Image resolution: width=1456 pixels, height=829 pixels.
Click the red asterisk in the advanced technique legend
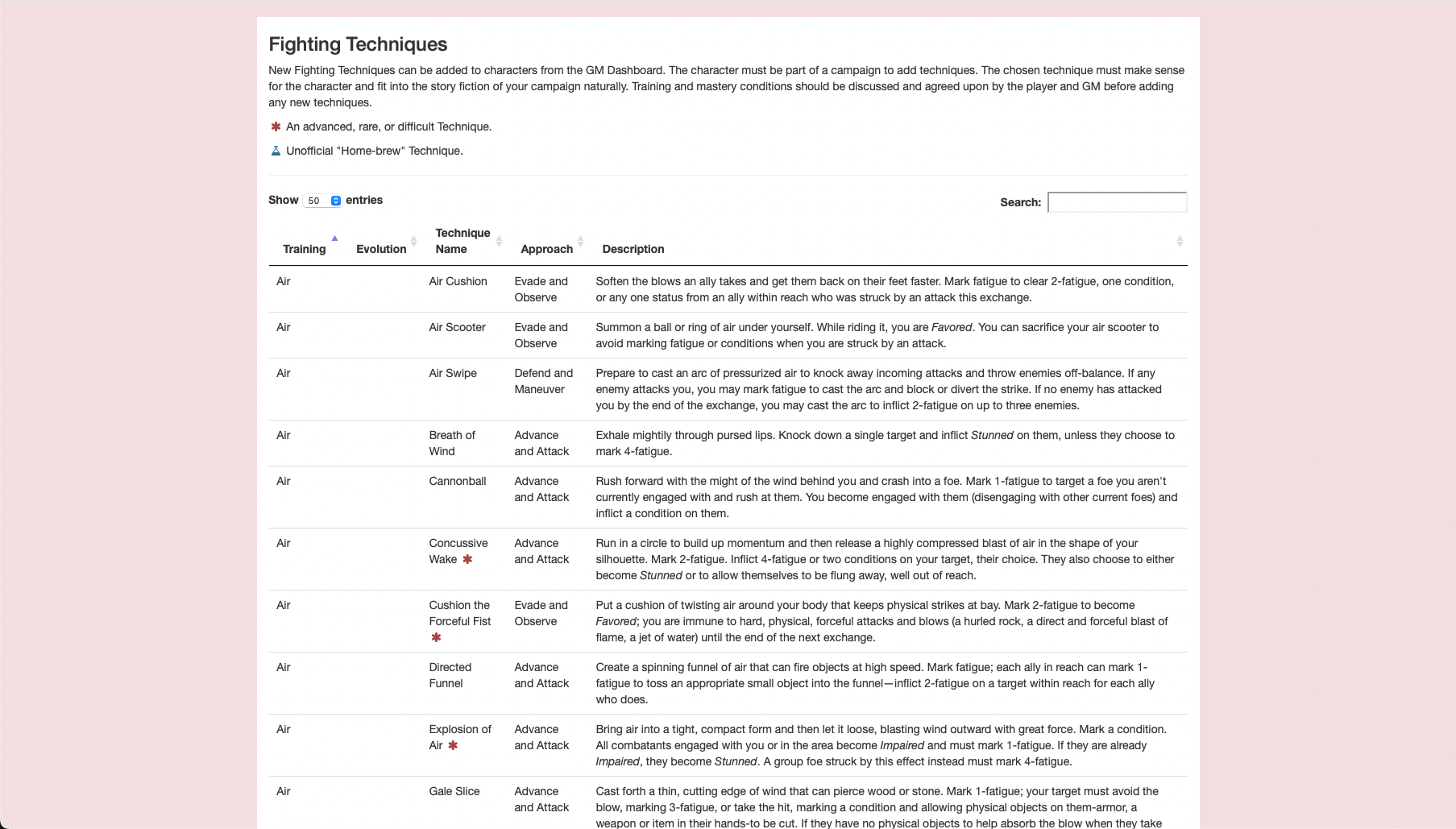click(x=276, y=126)
